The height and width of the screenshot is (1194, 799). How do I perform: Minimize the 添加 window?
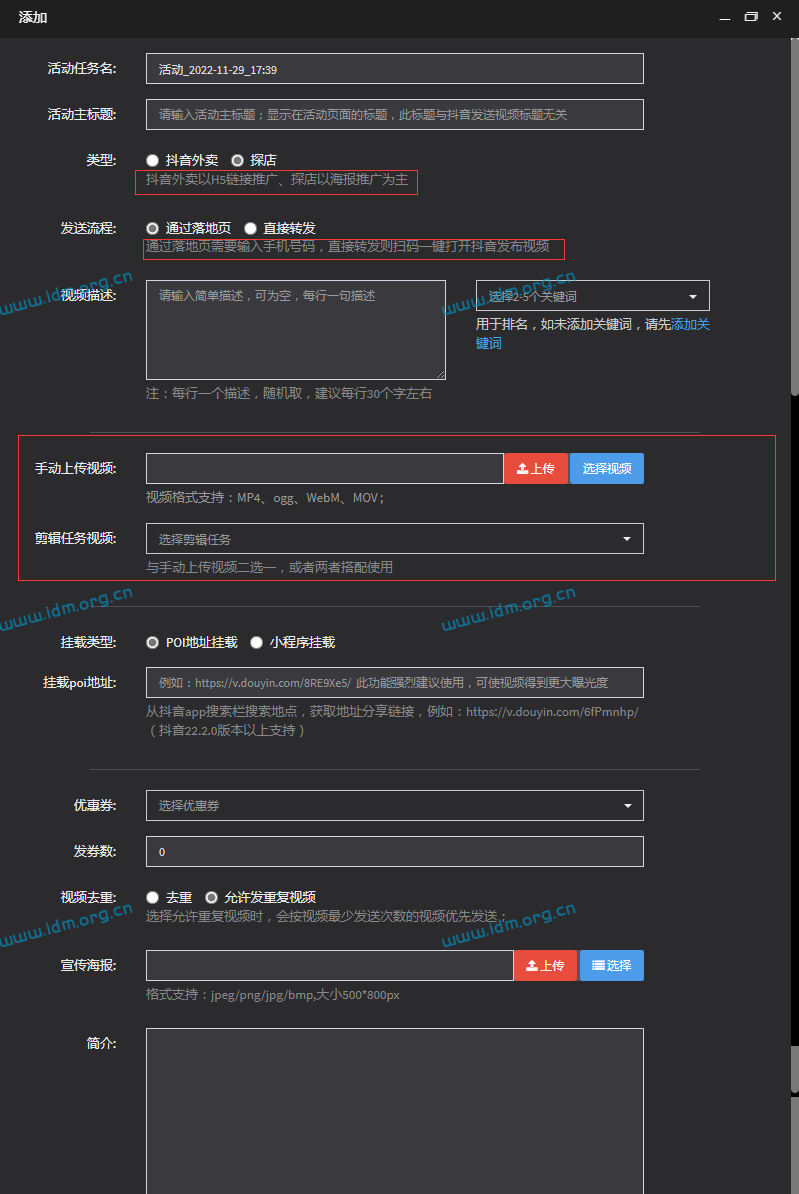725,17
